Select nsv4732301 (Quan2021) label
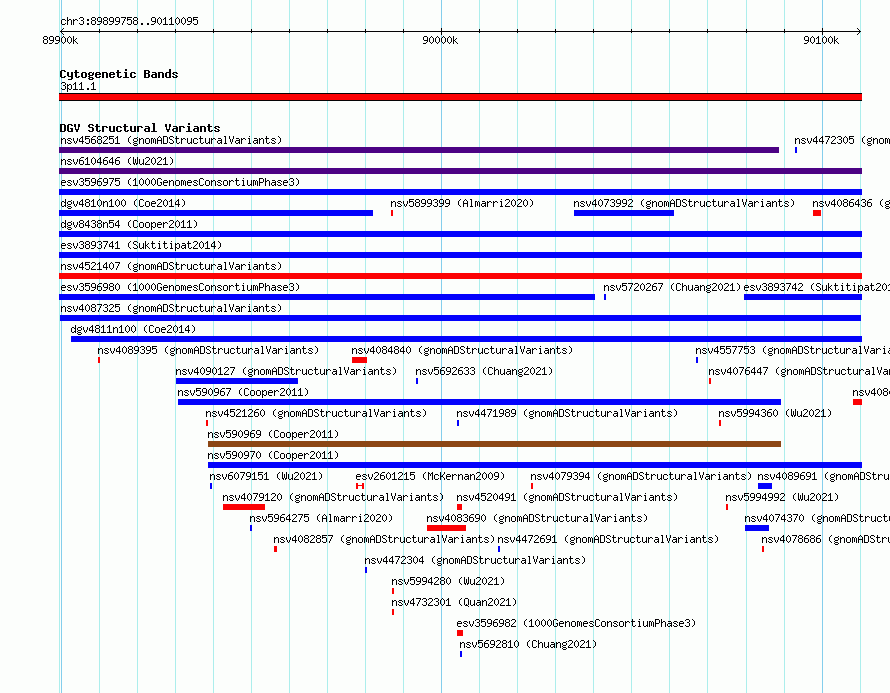 [454, 602]
